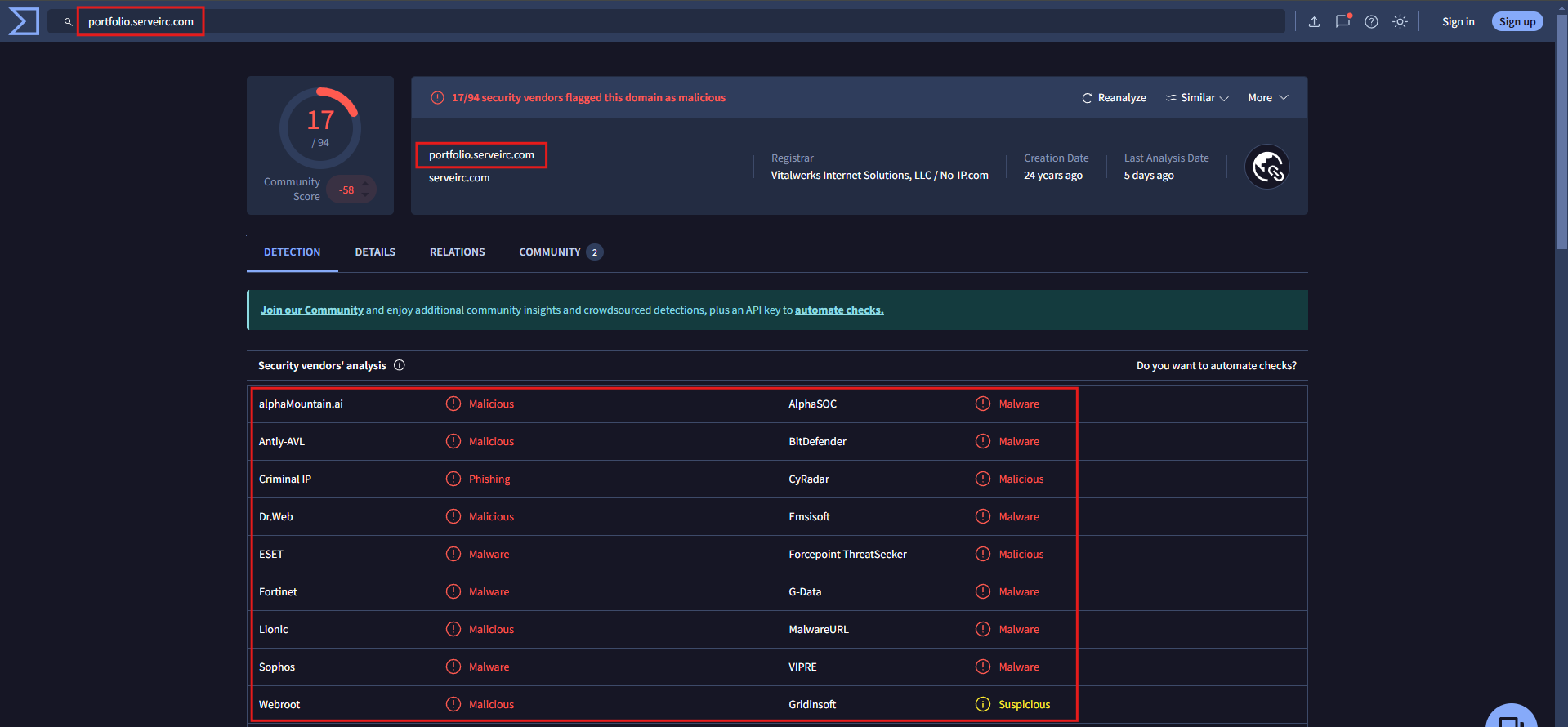
Task: Click the Criminal IP vendor name
Action: pyautogui.click(x=285, y=479)
